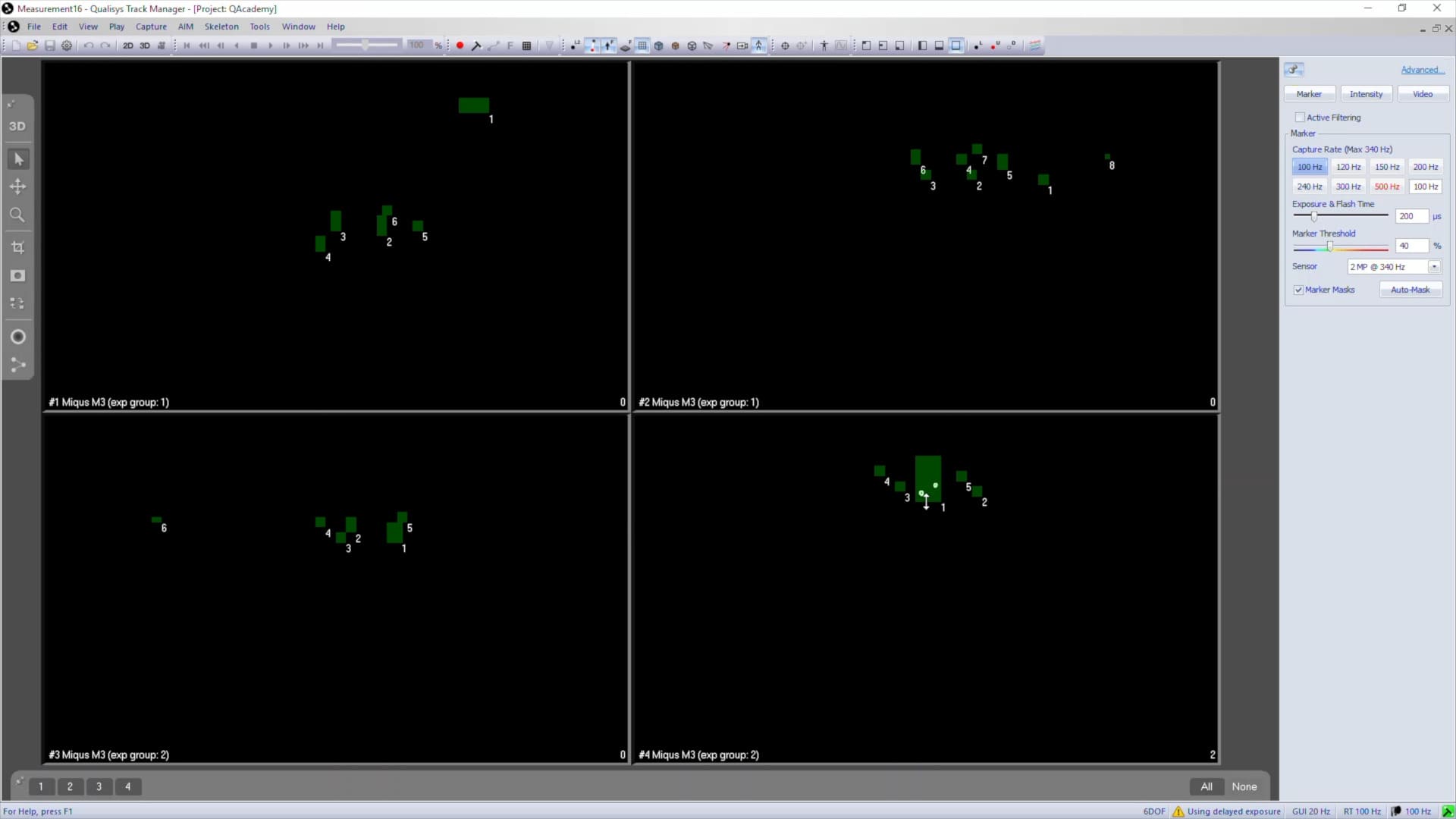Select the zoom magnifier tool
Screen dimensions: 1456x819
tap(17, 215)
